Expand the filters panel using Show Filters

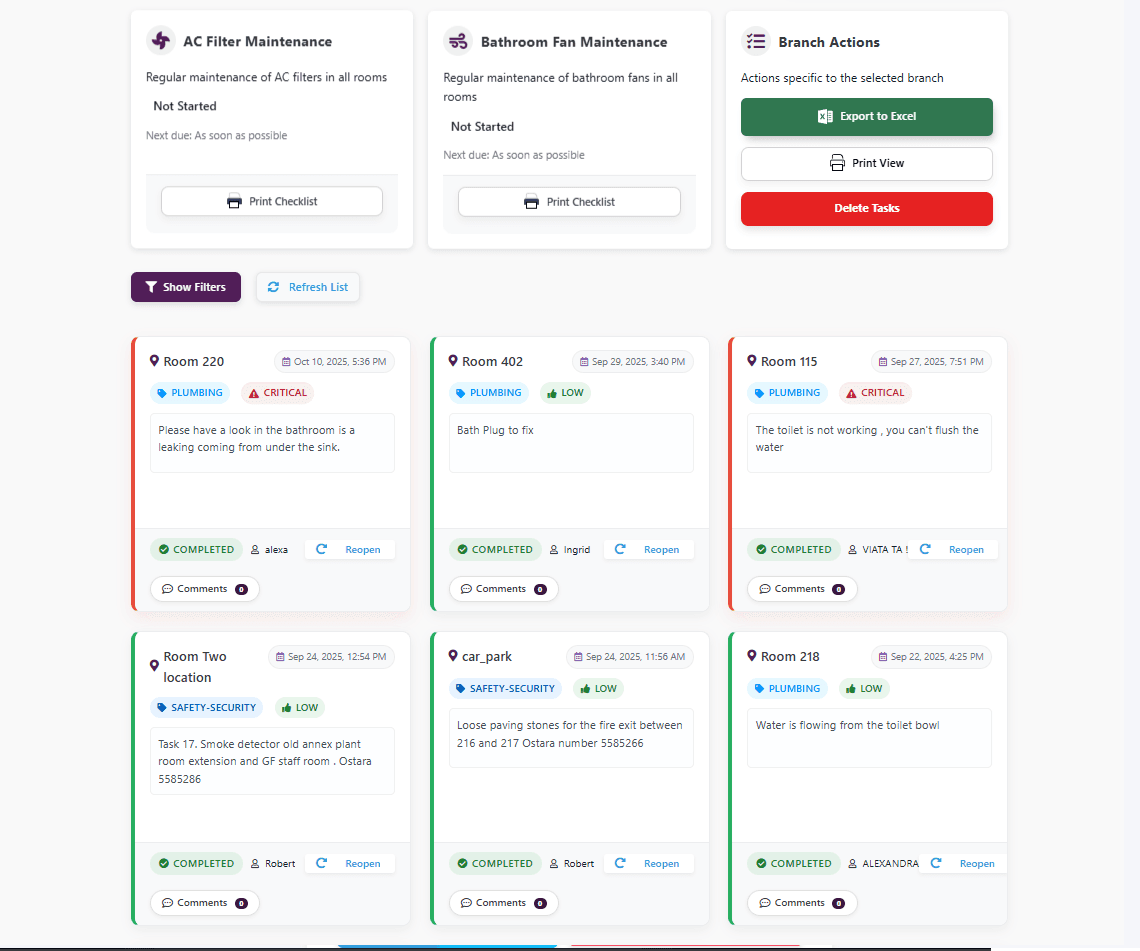click(185, 287)
